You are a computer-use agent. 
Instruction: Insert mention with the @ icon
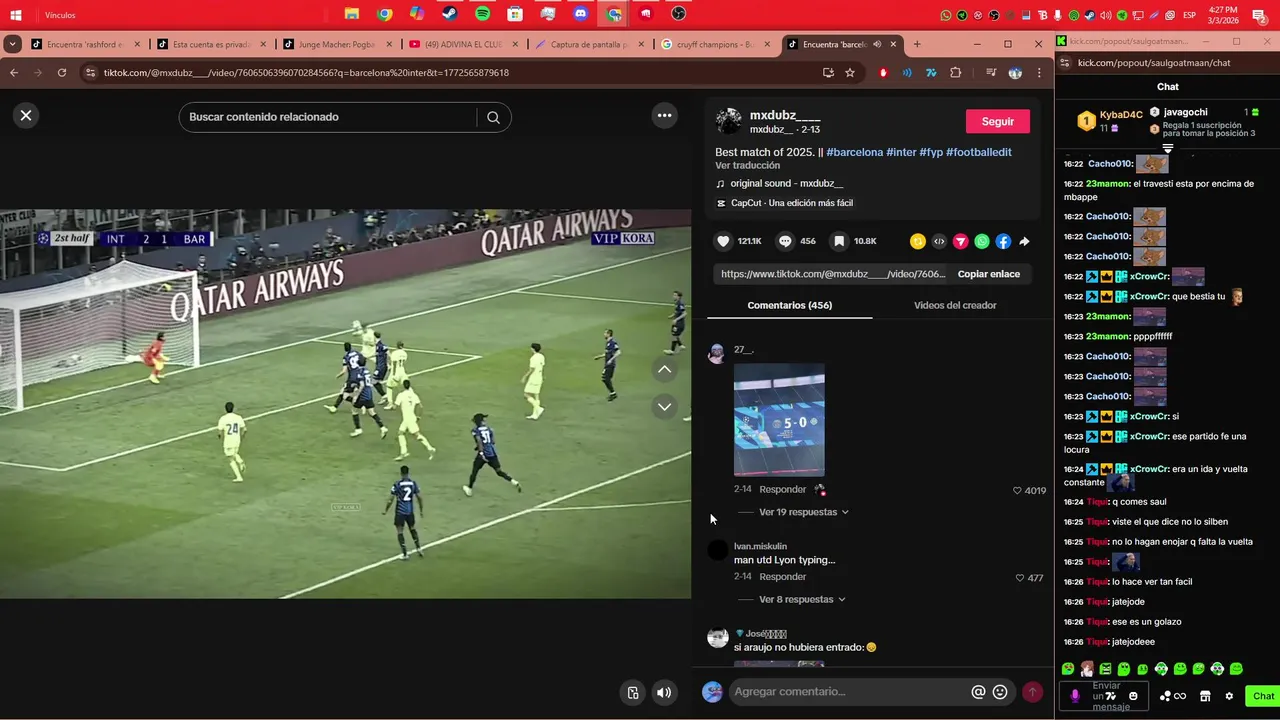pyautogui.click(x=978, y=692)
